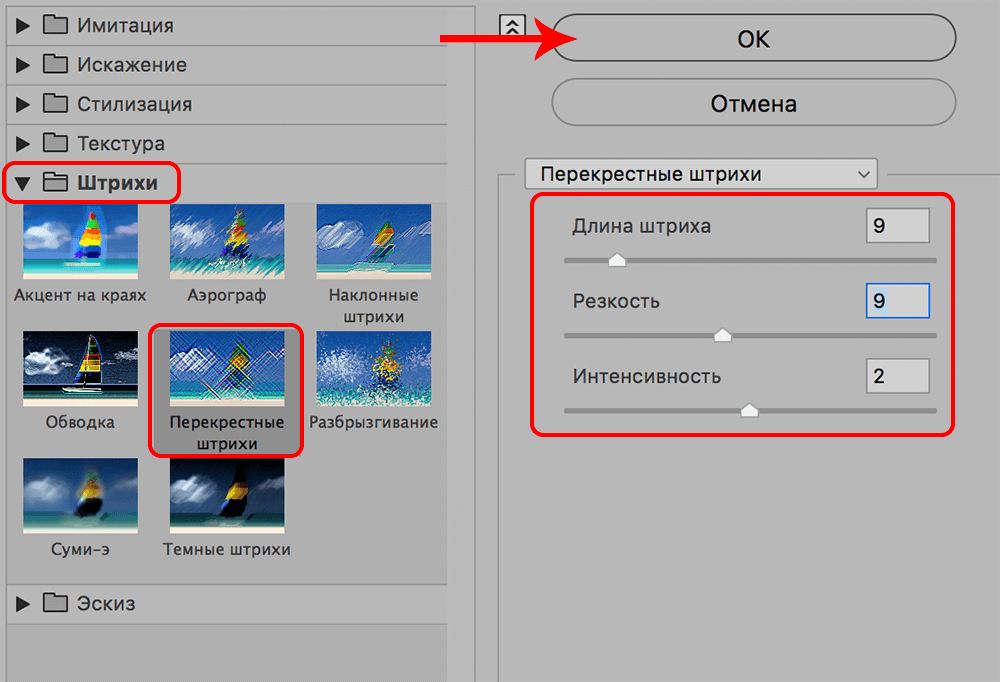Select the Перекрестные штрихи filter thumbnail

click(x=225, y=365)
